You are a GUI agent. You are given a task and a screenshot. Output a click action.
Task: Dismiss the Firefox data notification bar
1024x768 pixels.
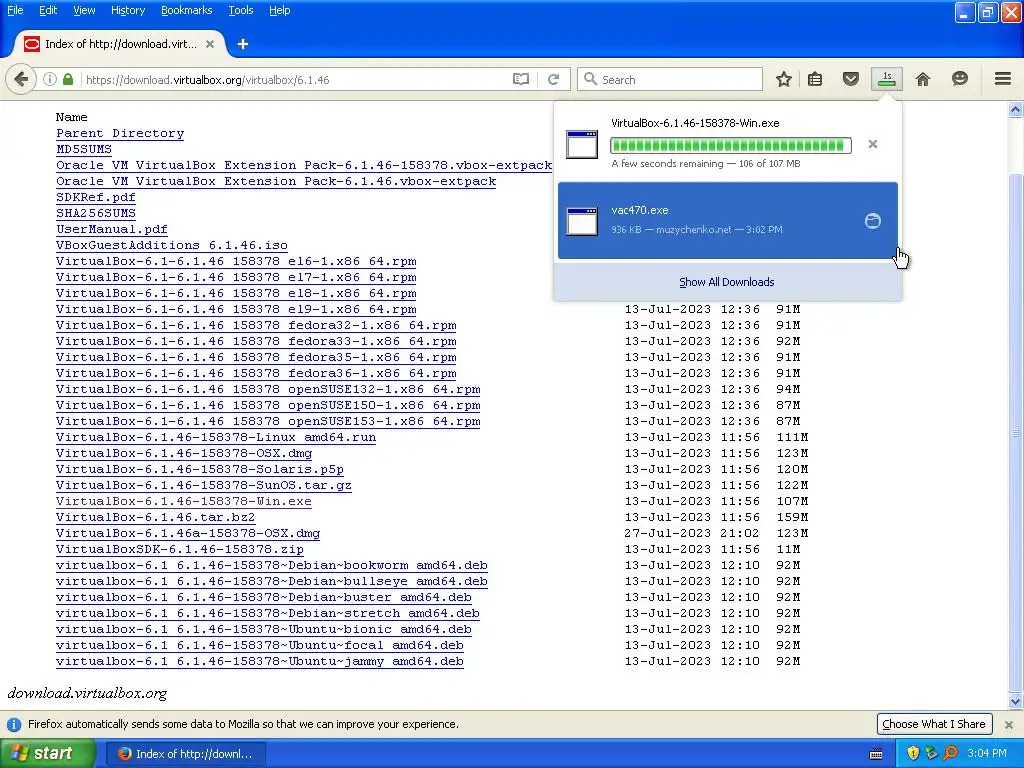(1009, 725)
